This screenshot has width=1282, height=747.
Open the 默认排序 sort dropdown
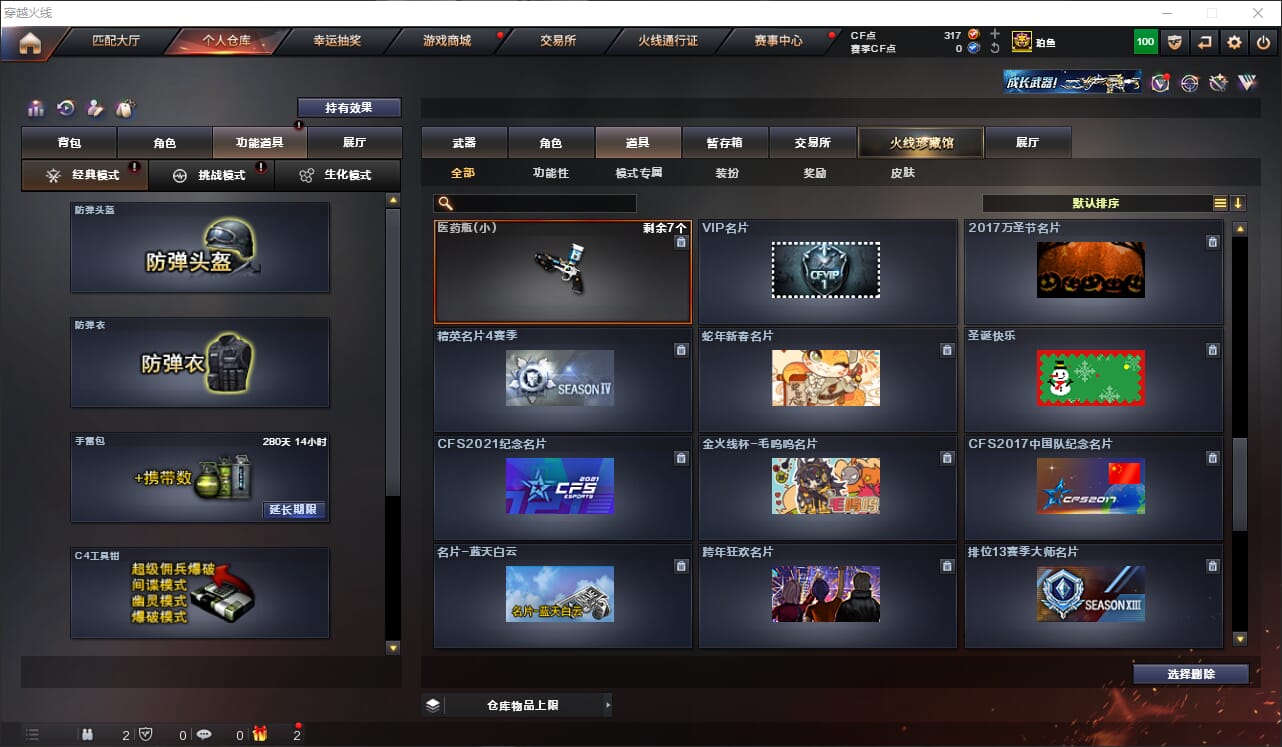(x=1096, y=203)
